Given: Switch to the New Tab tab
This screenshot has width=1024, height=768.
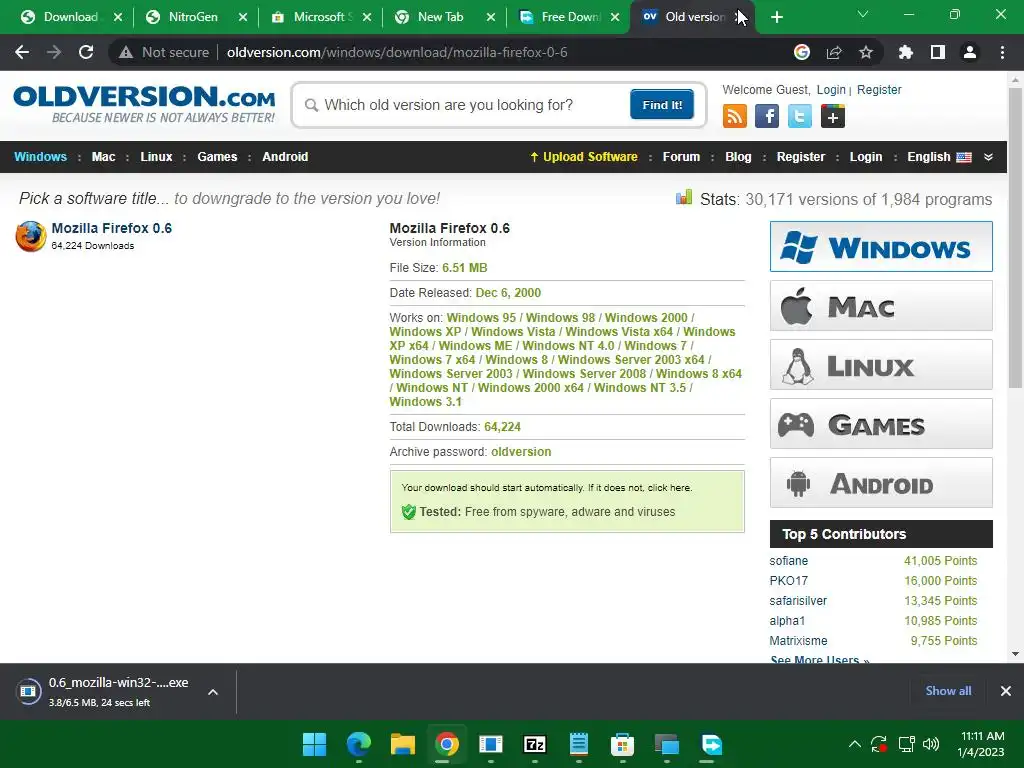Looking at the screenshot, I should coord(440,17).
